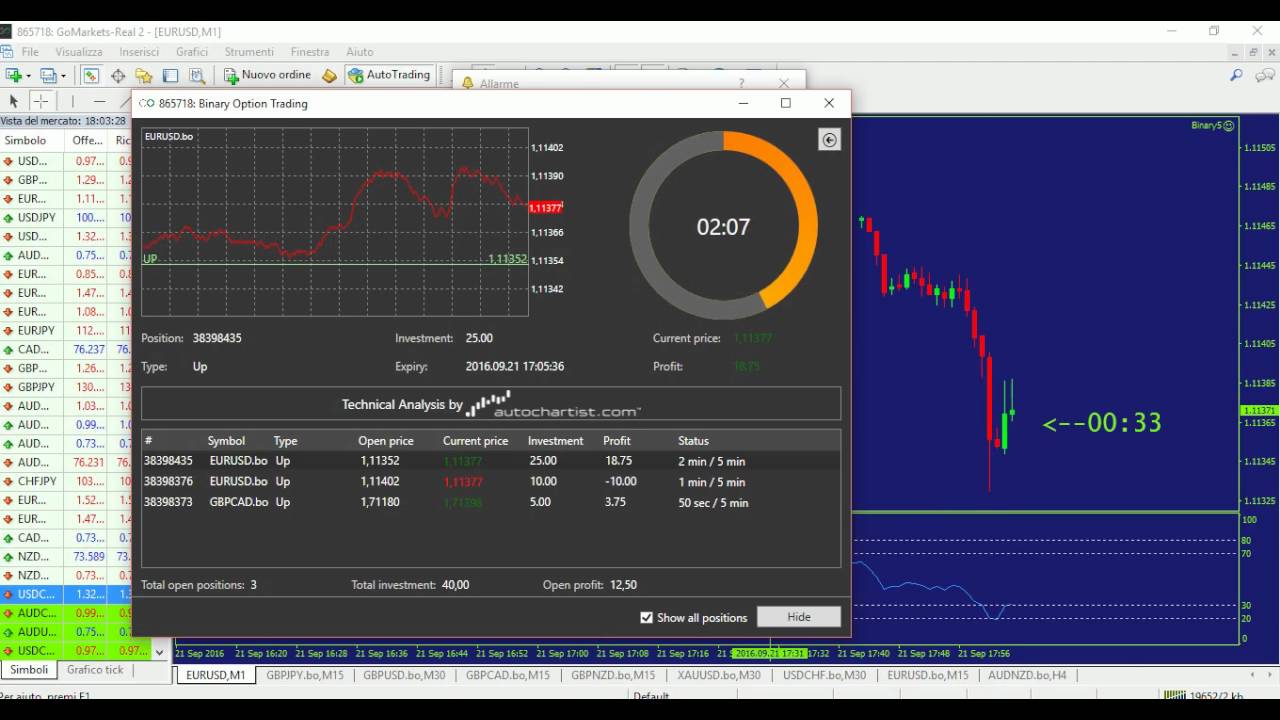Click the chat bubbles icon at top right
This screenshot has height=720, width=1280.
1265,75
